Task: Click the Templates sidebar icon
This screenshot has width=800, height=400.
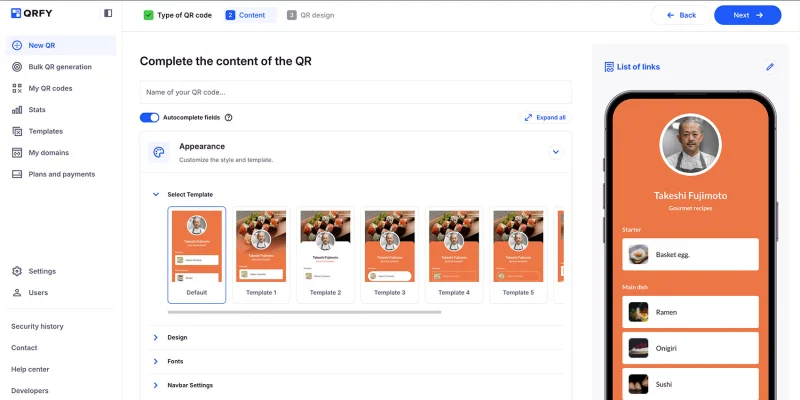Action: coord(17,131)
